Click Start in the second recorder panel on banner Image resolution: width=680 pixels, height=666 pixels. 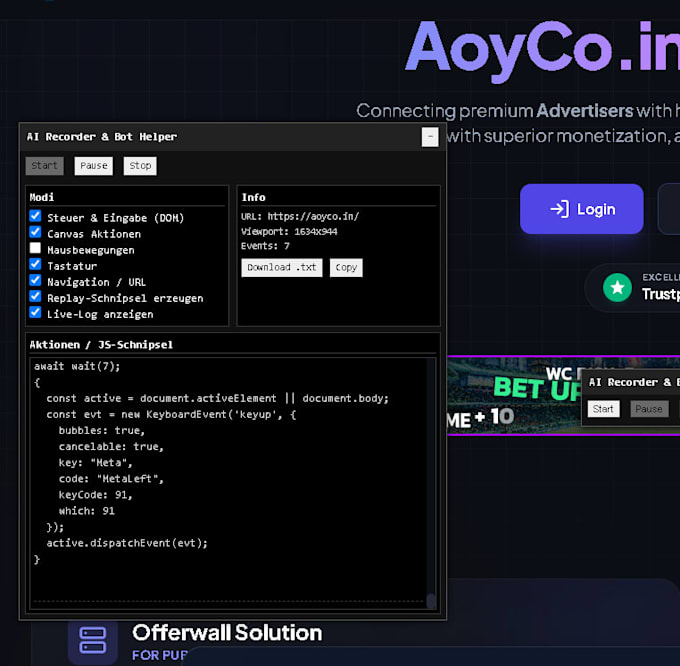603,409
